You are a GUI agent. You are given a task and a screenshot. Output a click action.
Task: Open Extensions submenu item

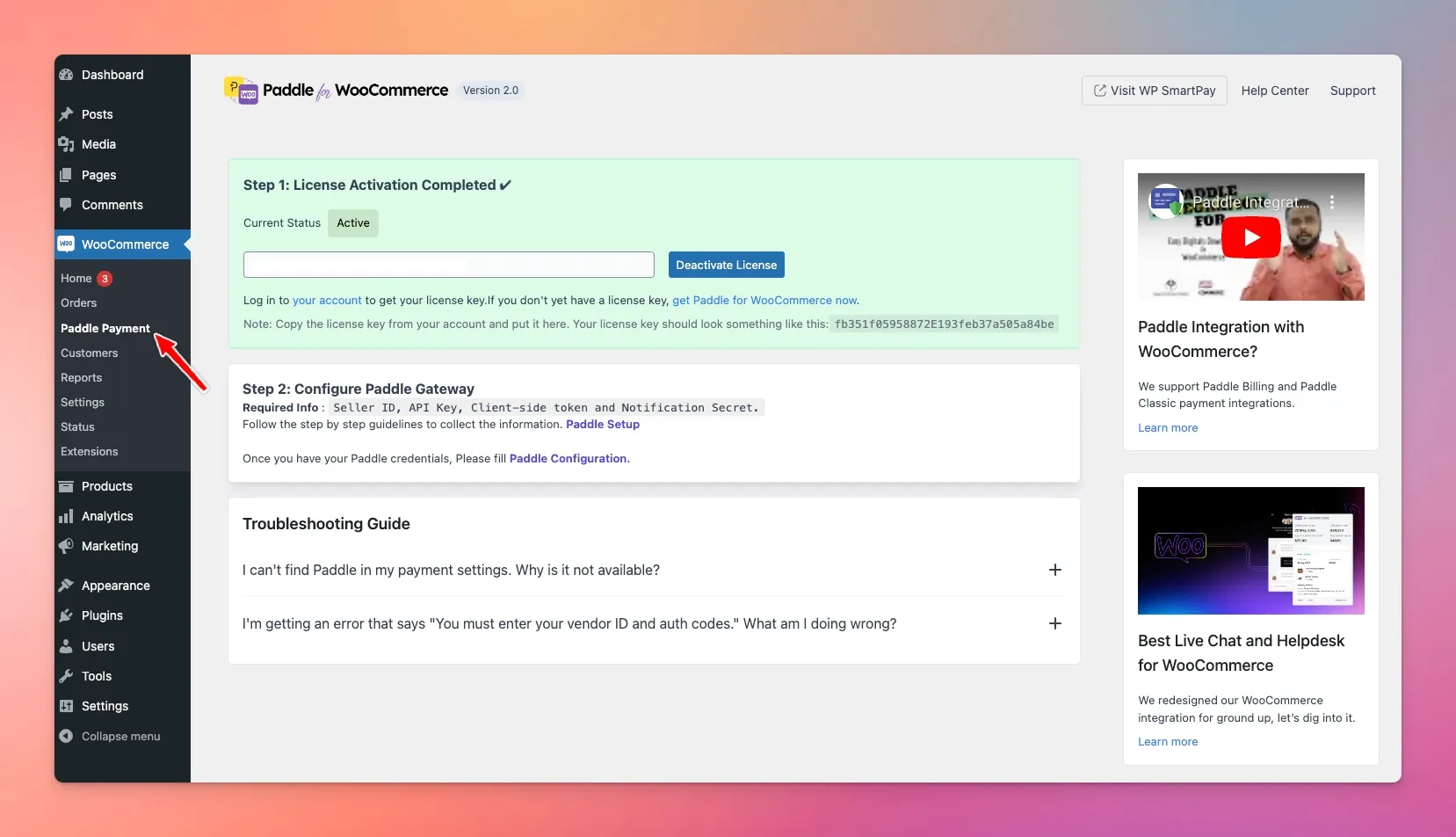click(90, 451)
